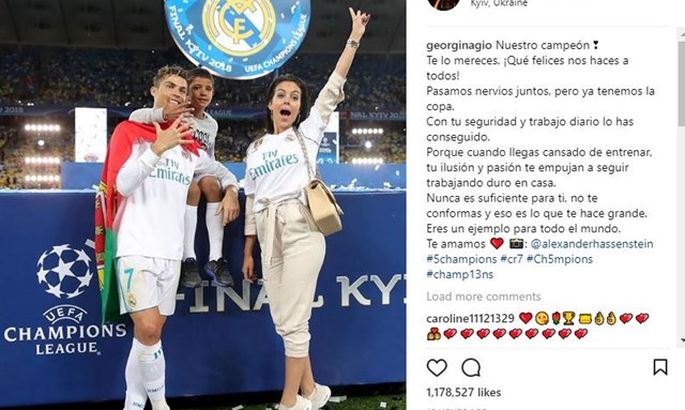Viewport: 685px width, 410px height.
Task: Open the #cr7 hashtag
Action: (512, 259)
